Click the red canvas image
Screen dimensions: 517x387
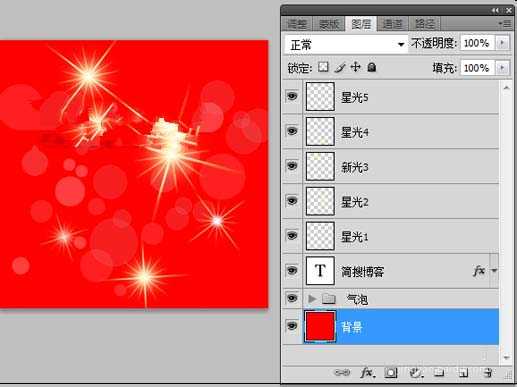pyautogui.click(x=134, y=174)
